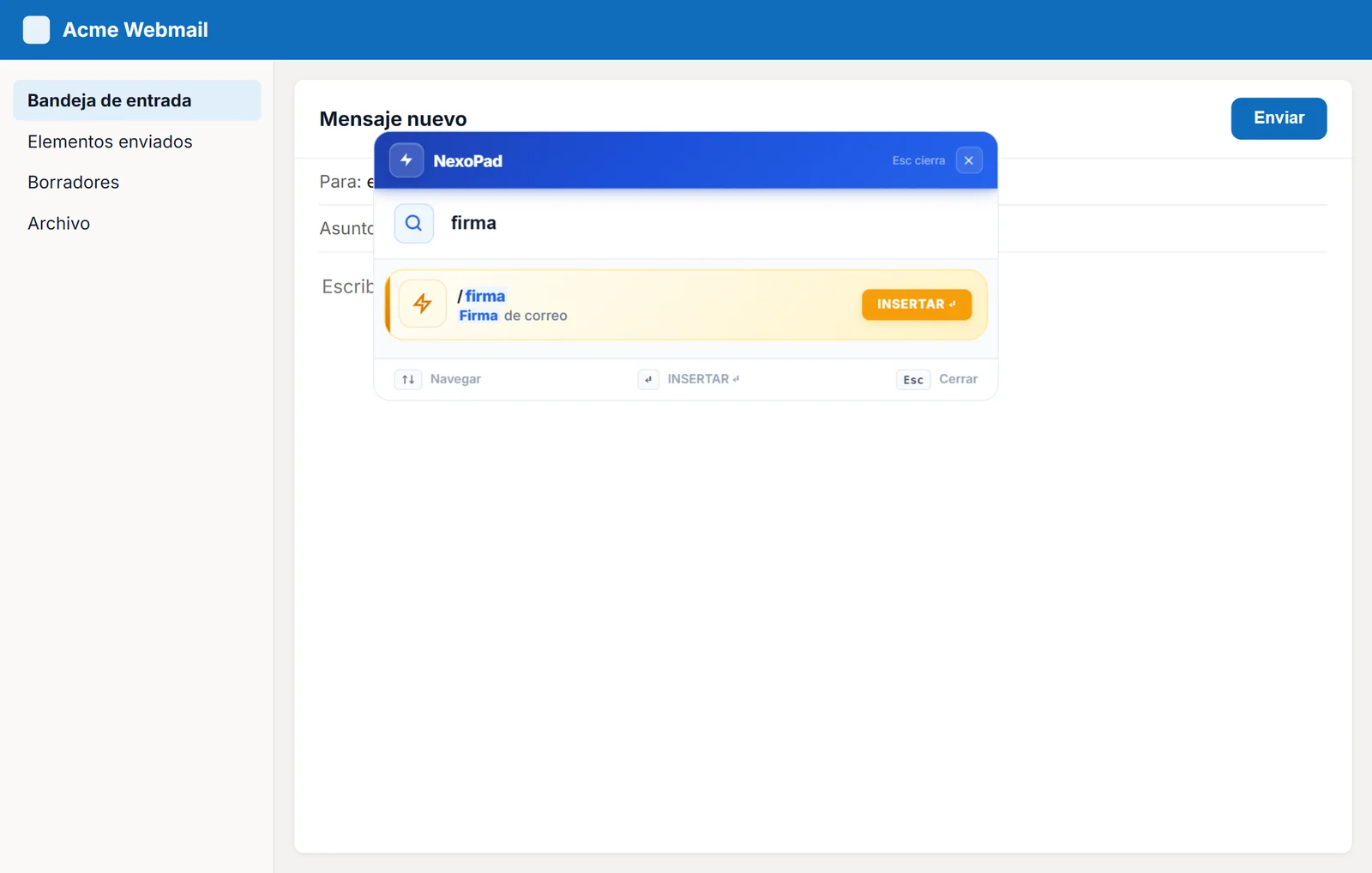Click the Acme Webmail logo square

(36, 30)
